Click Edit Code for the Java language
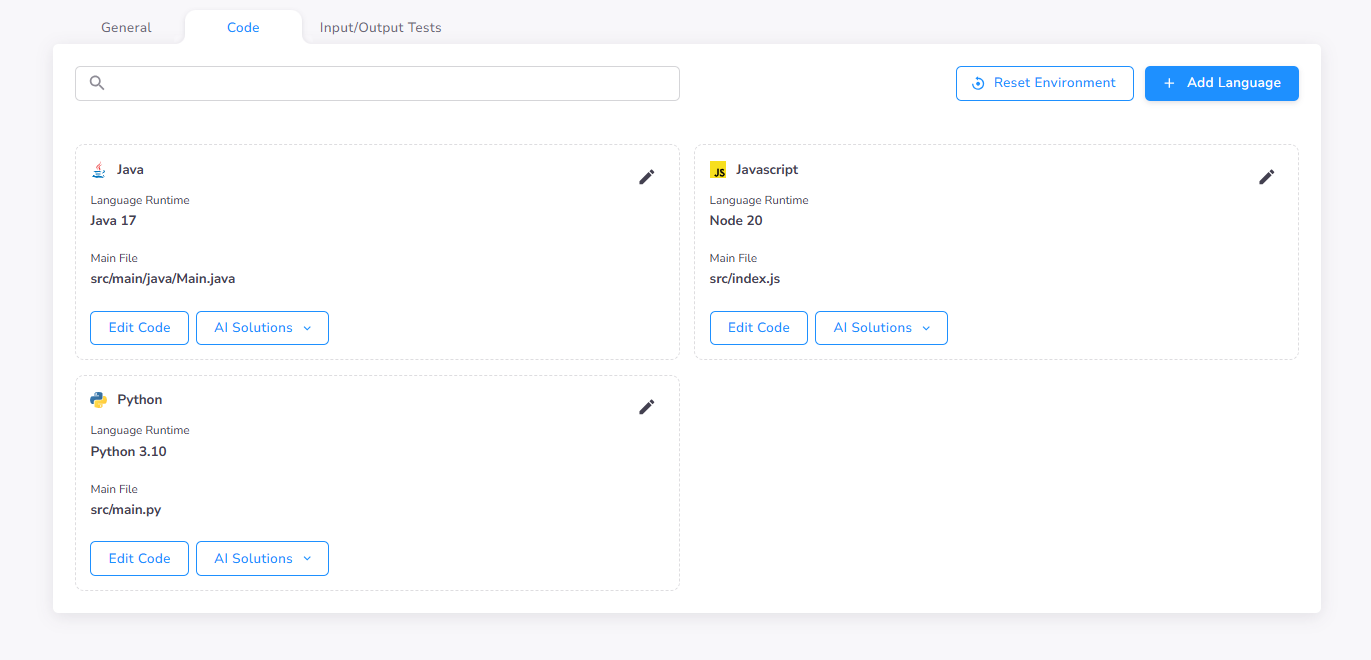The image size is (1371, 660). (139, 327)
